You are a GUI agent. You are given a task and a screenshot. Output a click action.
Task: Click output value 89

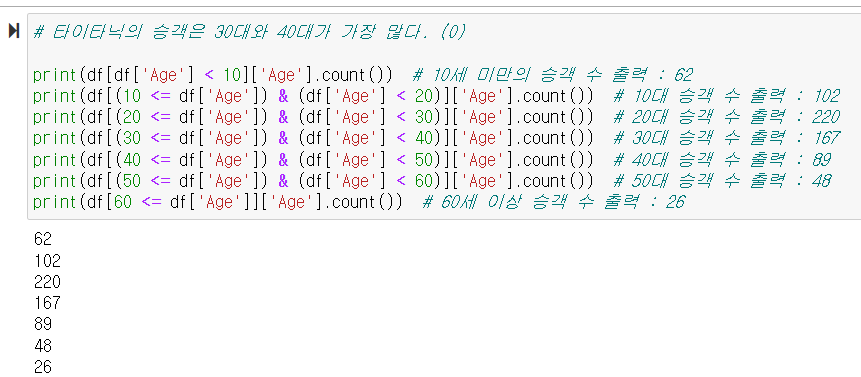click(x=42, y=324)
